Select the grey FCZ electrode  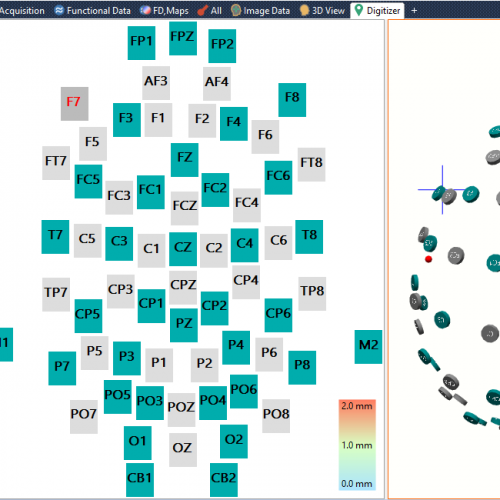[x=185, y=208]
